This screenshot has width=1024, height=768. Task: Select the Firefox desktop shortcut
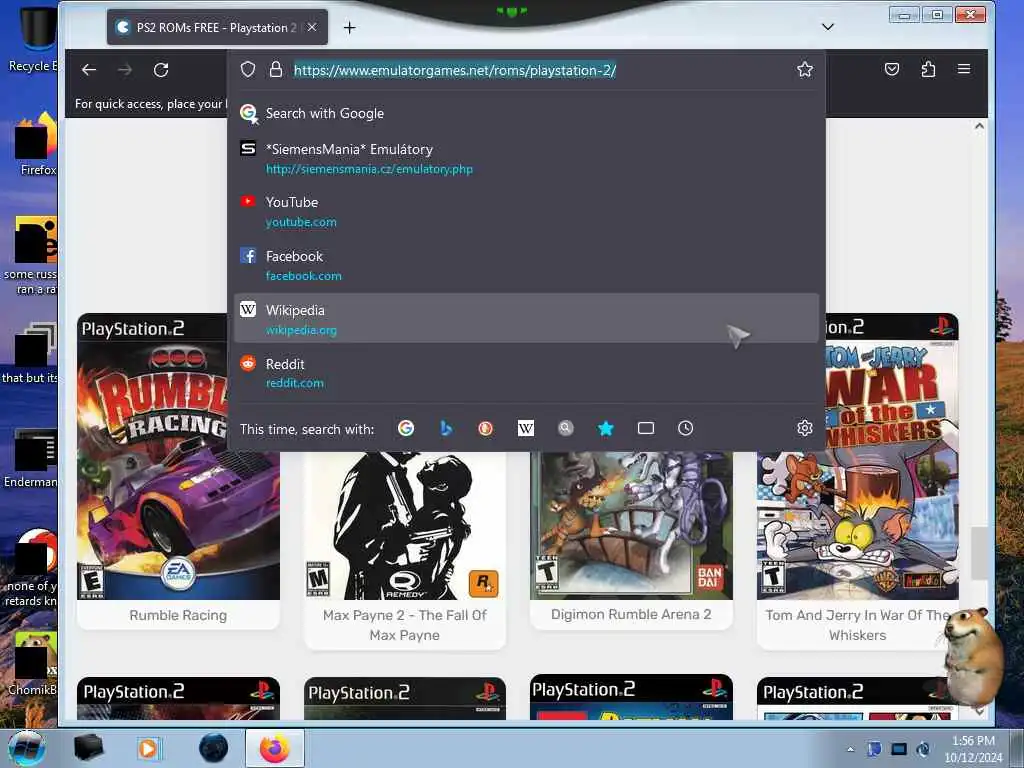37,144
